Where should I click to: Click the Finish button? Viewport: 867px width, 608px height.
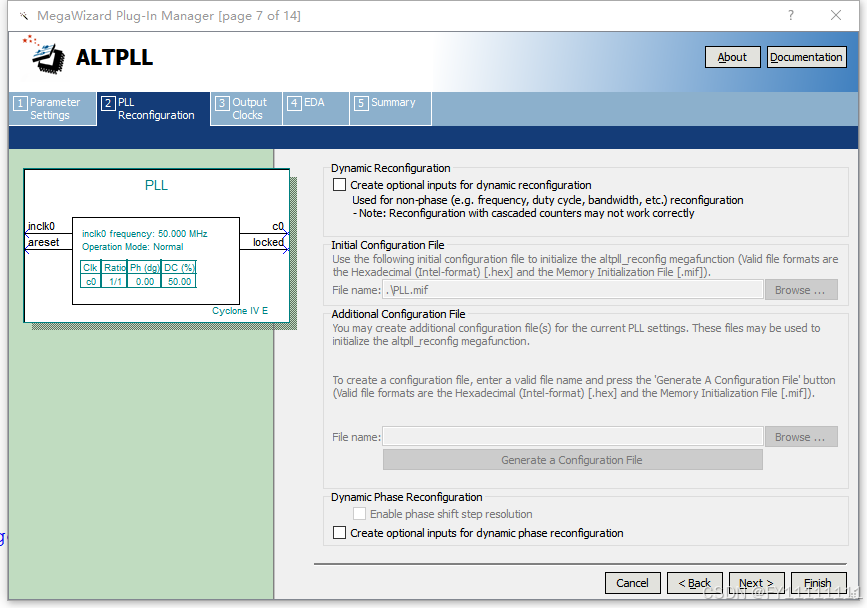pyautogui.click(x=818, y=583)
